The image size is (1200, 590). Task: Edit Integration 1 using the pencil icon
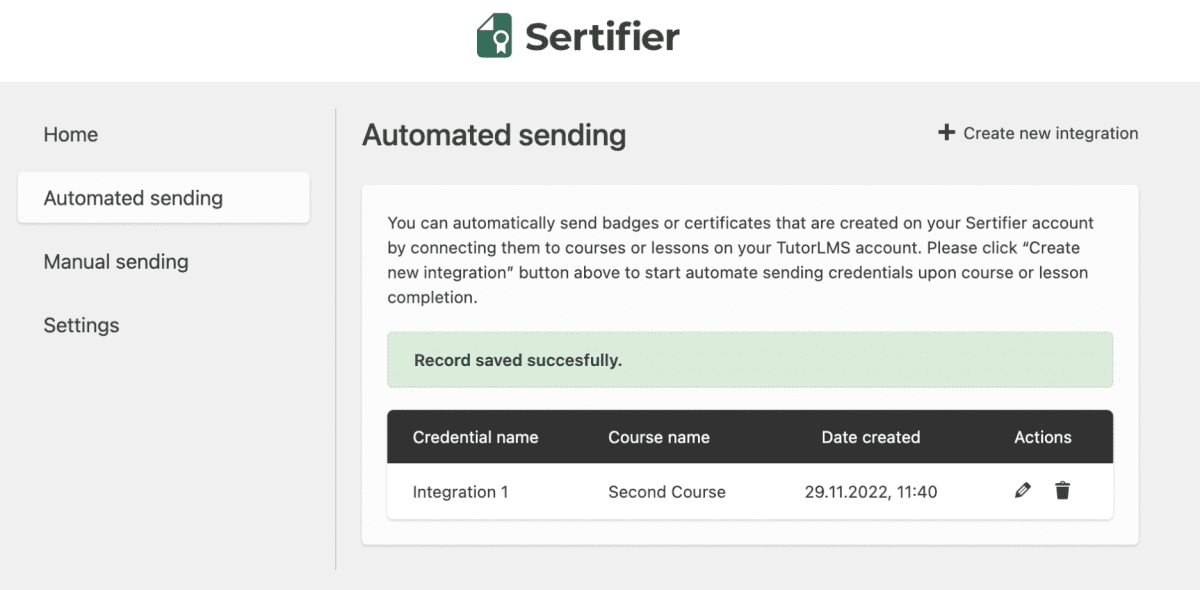tap(1022, 491)
